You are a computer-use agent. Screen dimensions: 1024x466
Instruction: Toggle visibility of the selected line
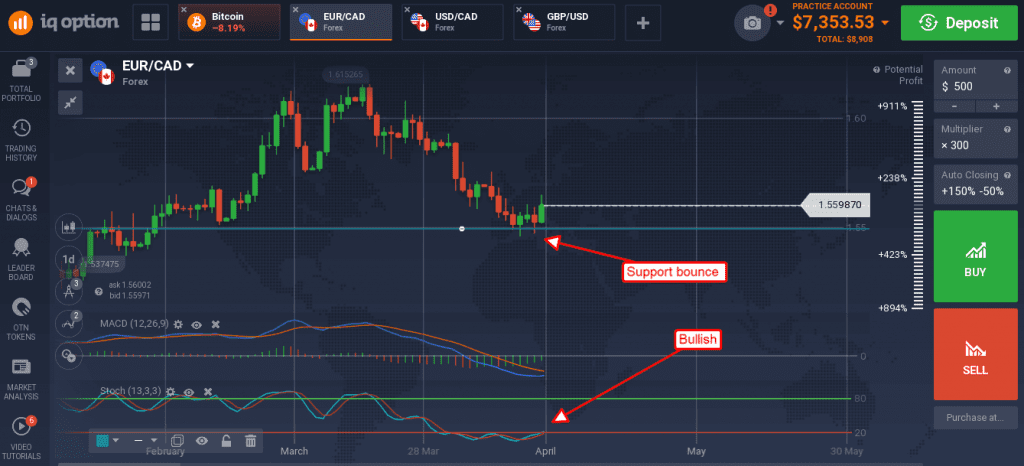pos(202,441)
